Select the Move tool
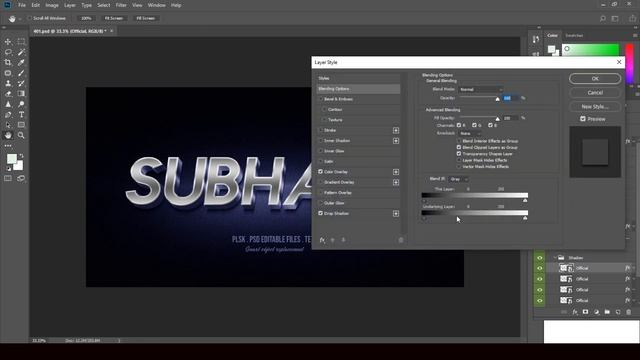 [8, 42]
